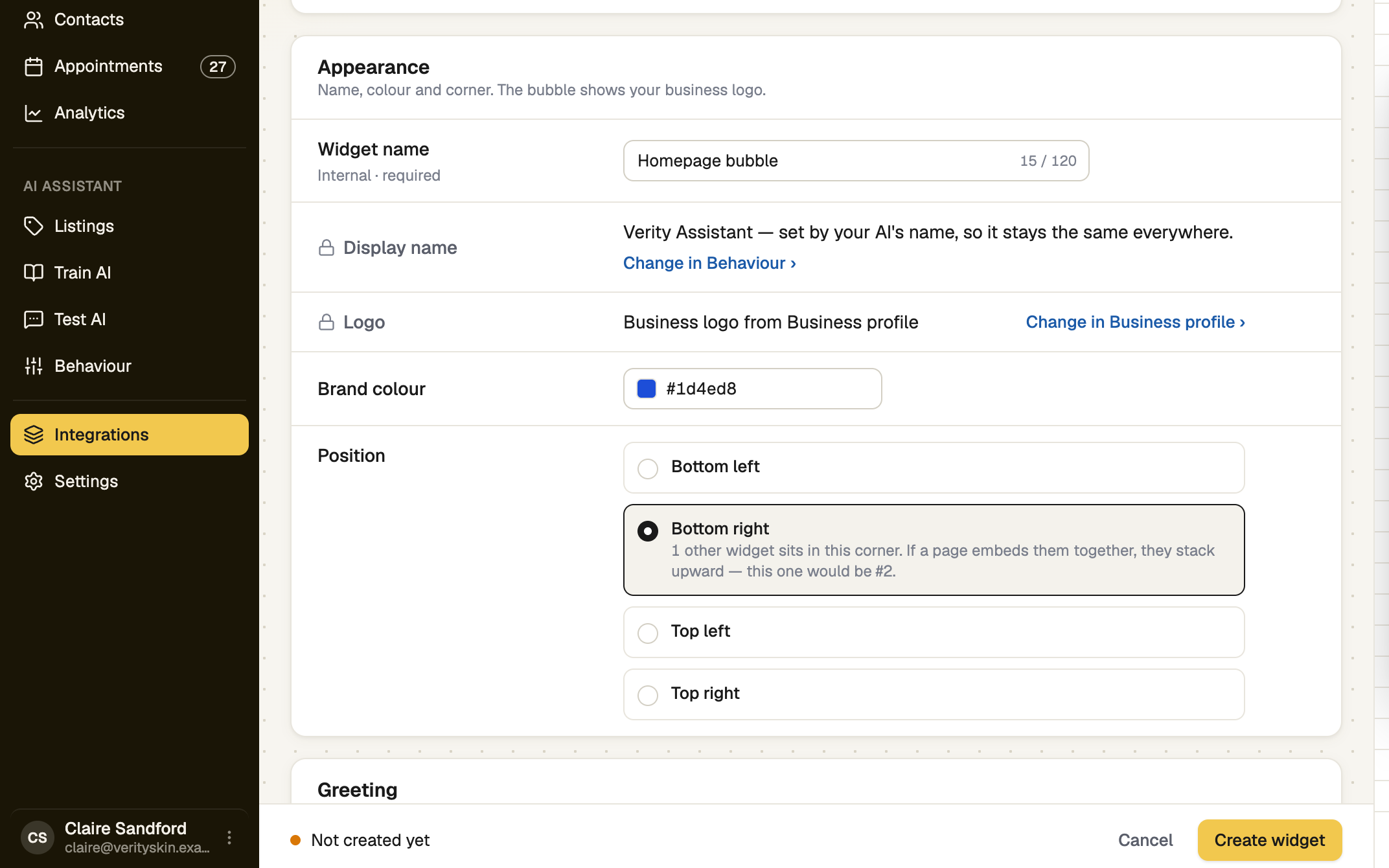
Task: Click the blue brand colour swatch
Action: [x=647, y=389]
